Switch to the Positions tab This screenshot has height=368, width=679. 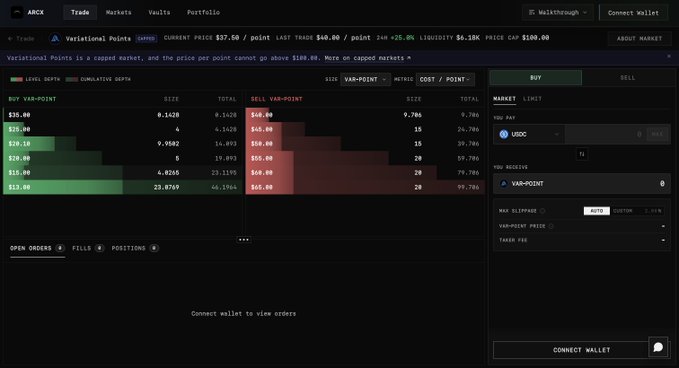135,249
